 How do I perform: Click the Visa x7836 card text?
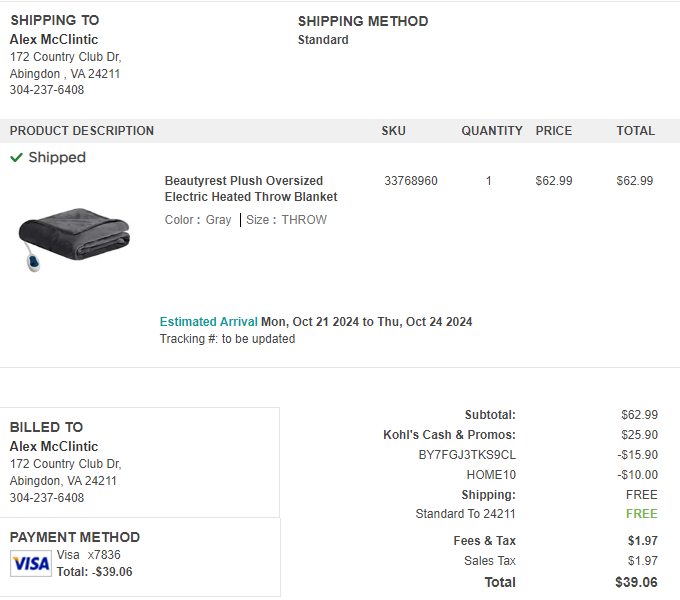(x=88, y=555)
